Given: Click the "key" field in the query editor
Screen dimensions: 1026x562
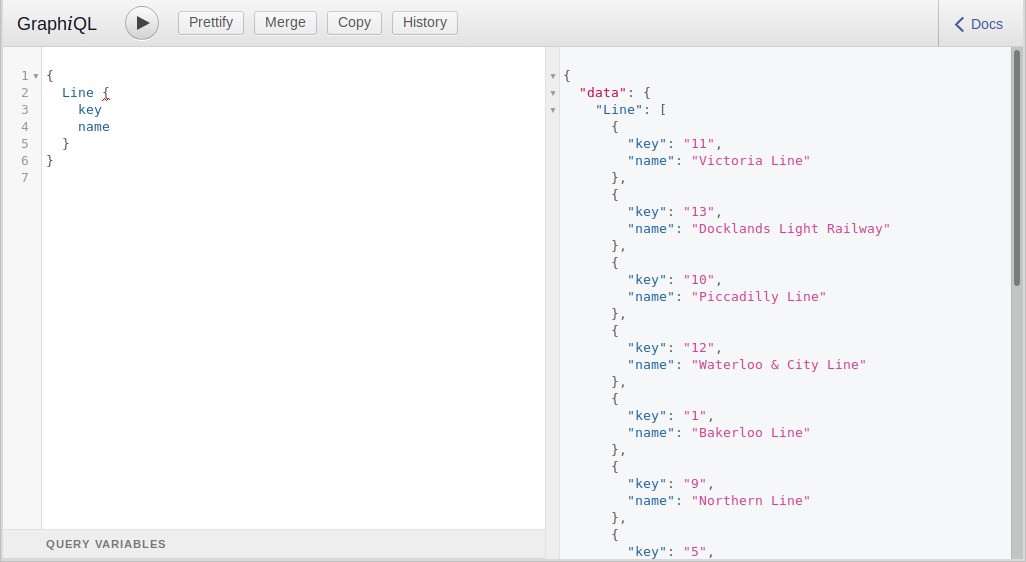Looking at the screenshot, I should click(90, 110).
